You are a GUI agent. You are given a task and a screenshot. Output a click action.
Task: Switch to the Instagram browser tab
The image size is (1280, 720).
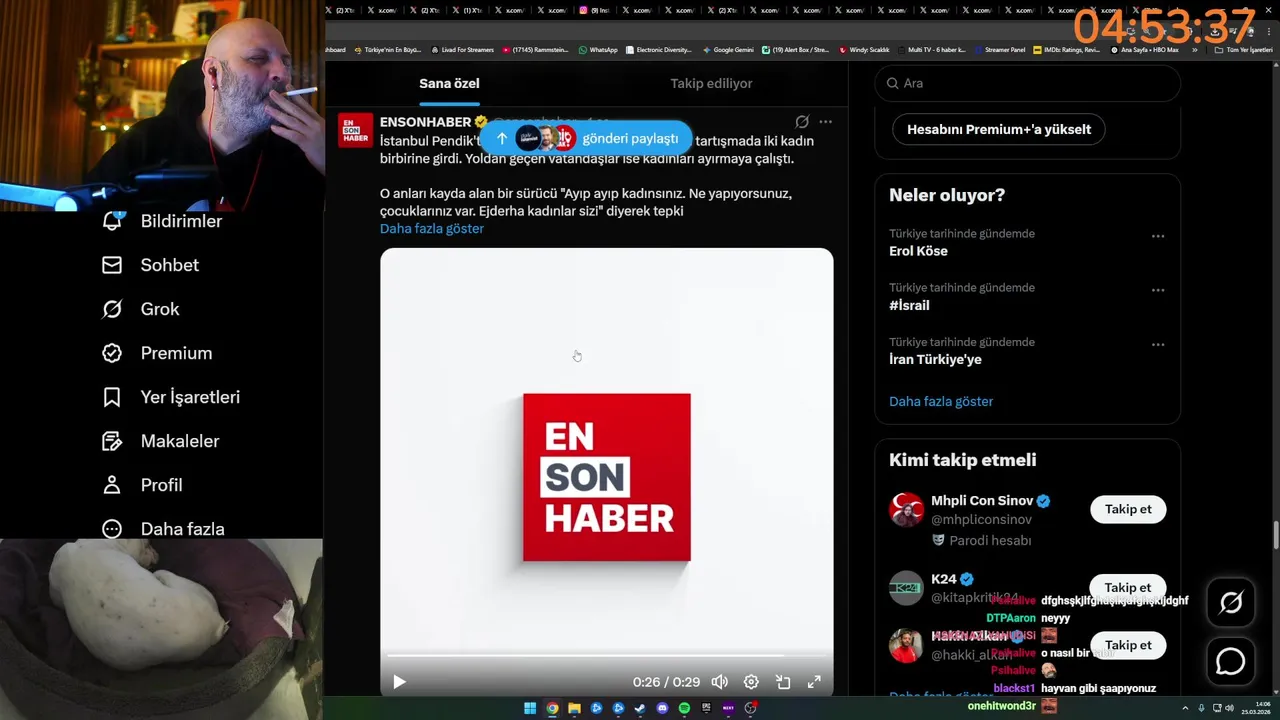point(594,10)
